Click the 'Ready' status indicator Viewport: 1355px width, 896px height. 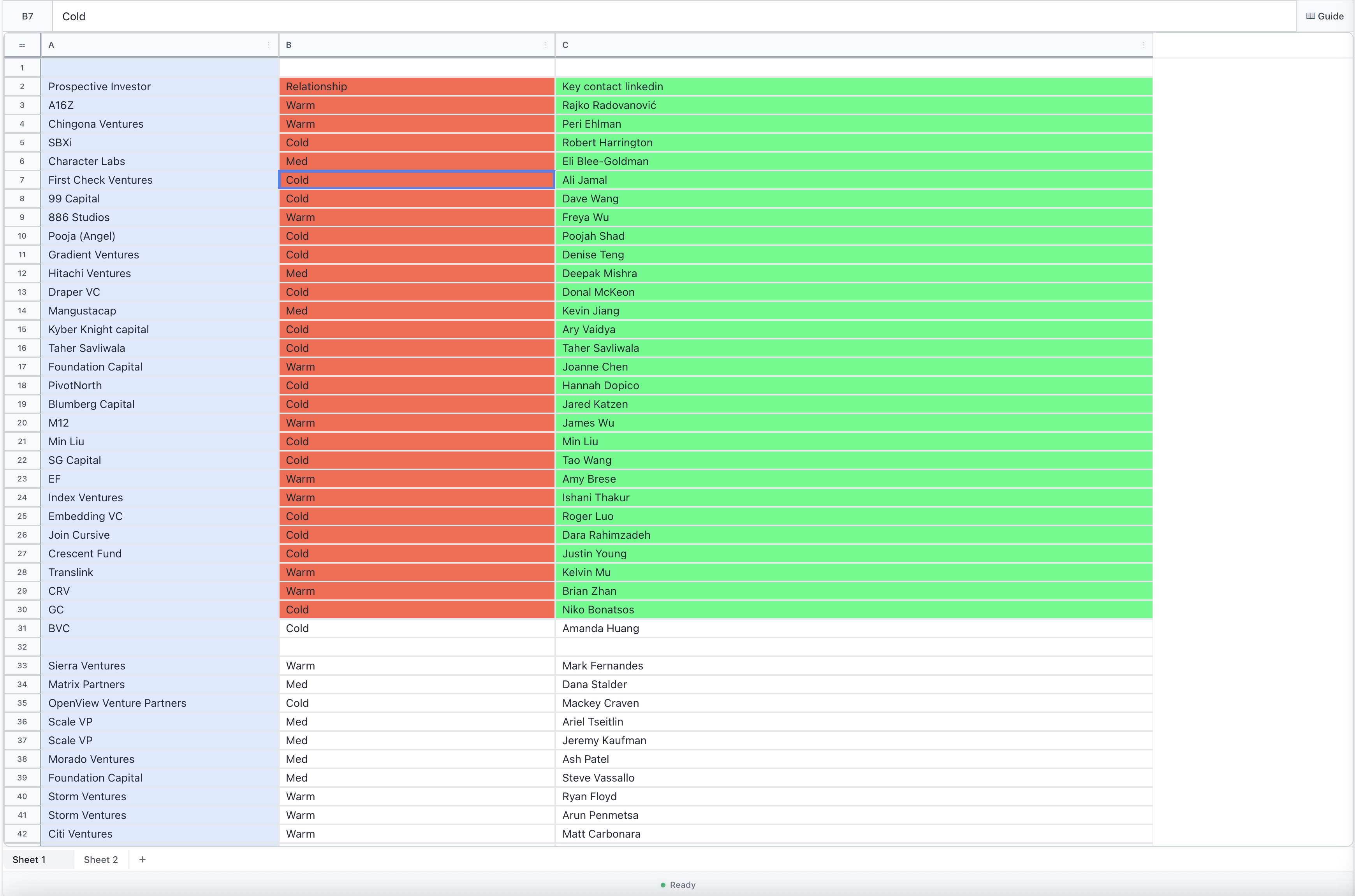coord(678,885)
